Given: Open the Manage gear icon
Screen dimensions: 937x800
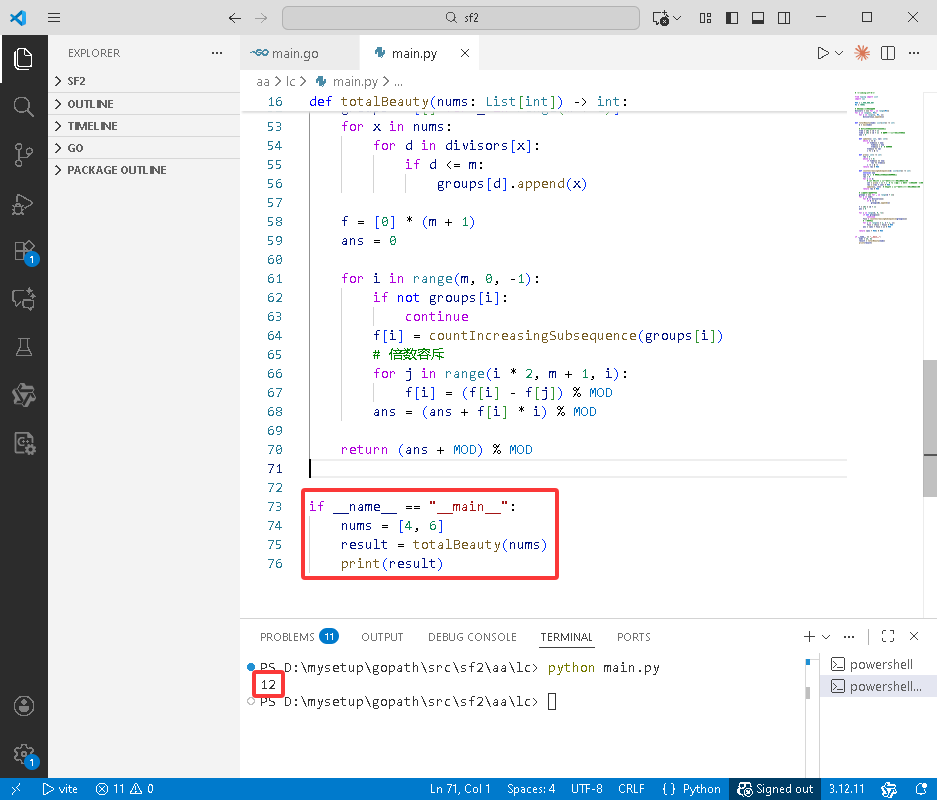Looking at the screenshot, I should point(25,754).
